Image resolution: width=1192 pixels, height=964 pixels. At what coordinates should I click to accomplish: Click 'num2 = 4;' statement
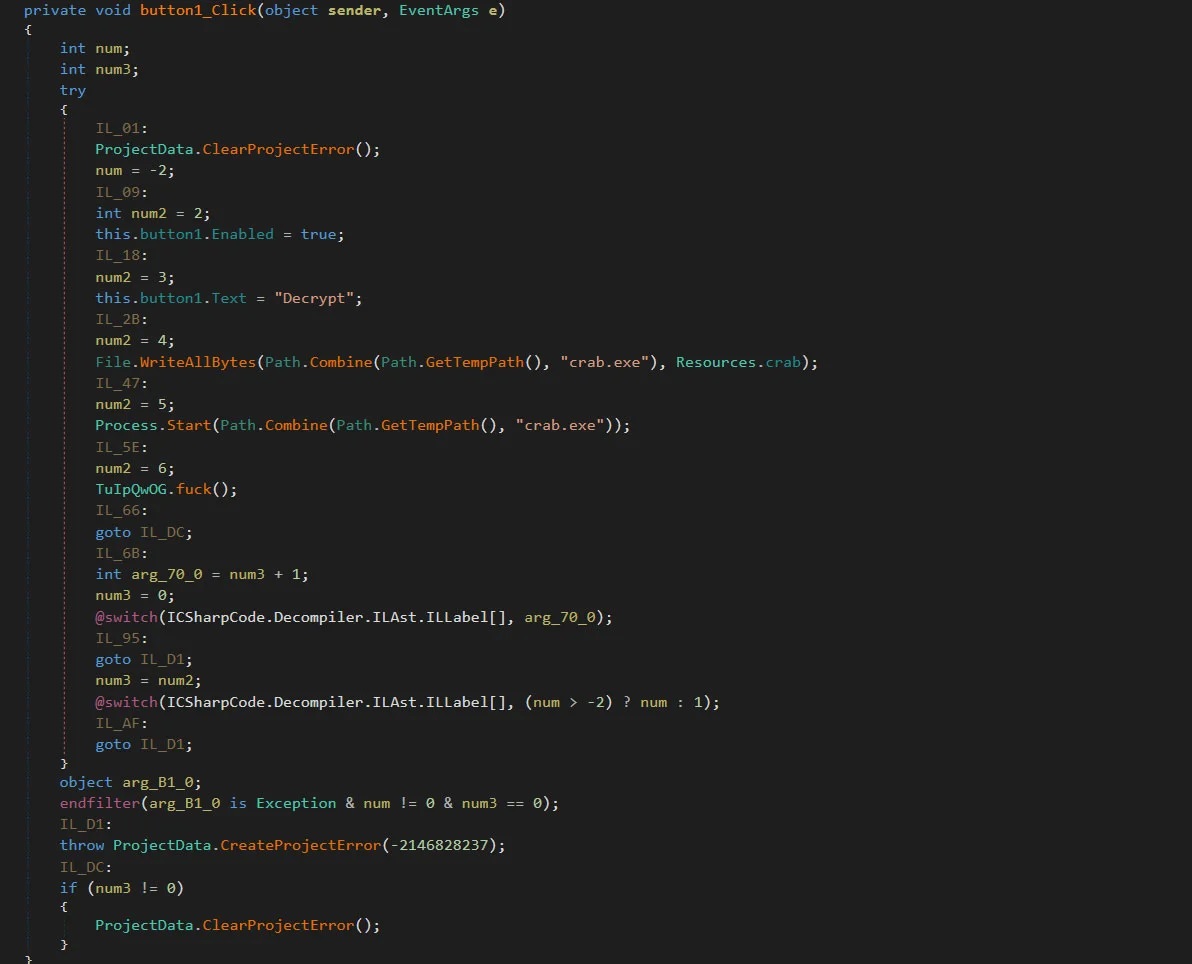click(135, 341)
